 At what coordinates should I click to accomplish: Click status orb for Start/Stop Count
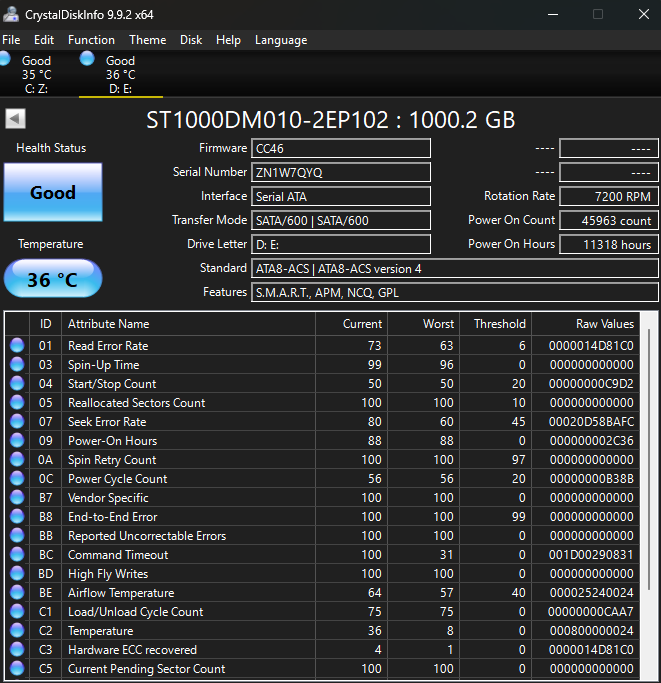(17, 383)
